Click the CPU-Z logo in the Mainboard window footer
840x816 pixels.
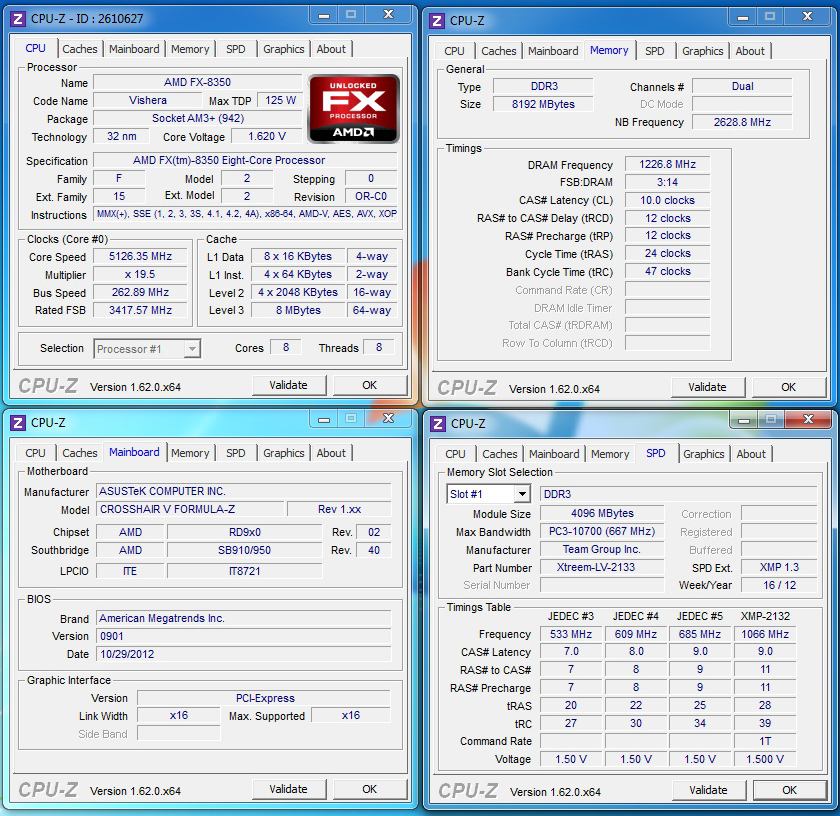(49, 789)
